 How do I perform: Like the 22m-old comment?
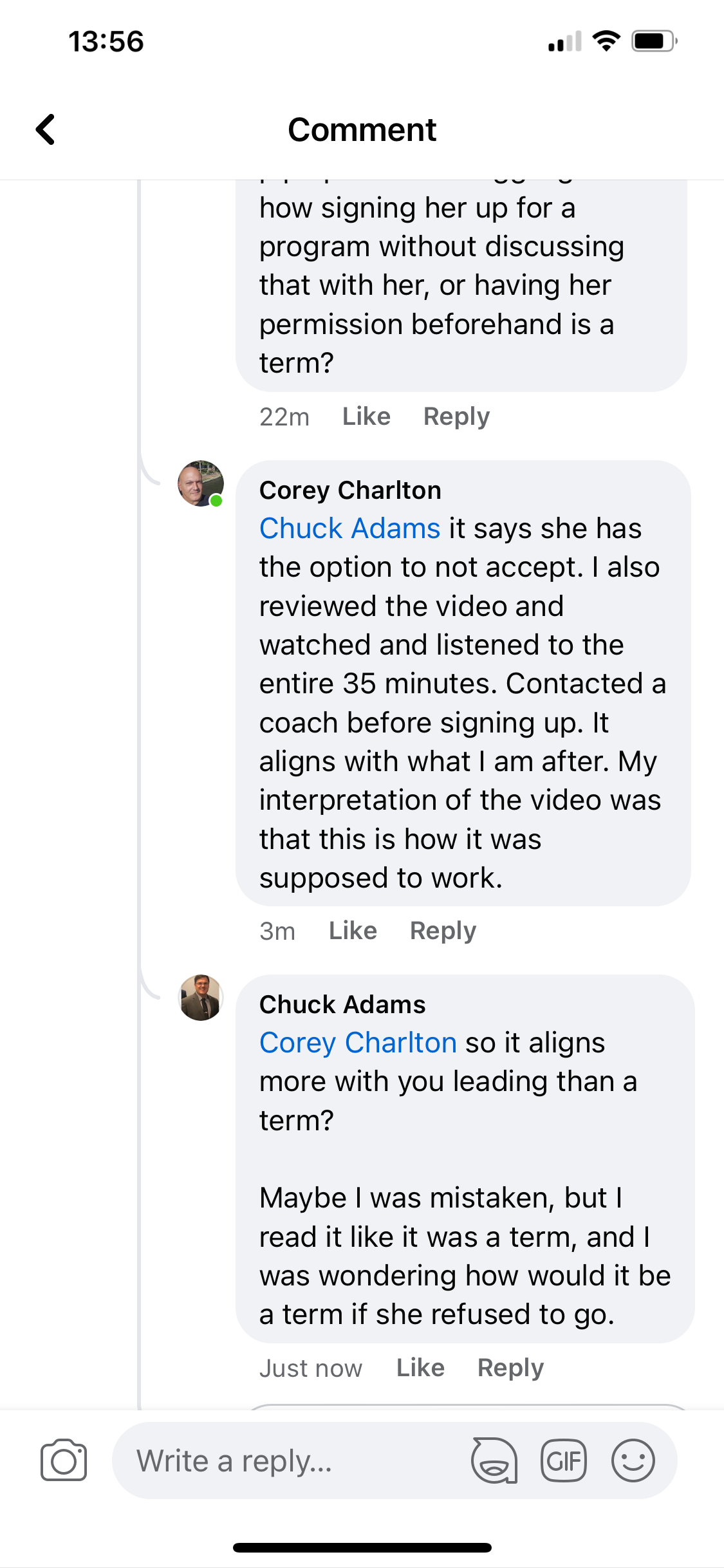pos(366,416)
